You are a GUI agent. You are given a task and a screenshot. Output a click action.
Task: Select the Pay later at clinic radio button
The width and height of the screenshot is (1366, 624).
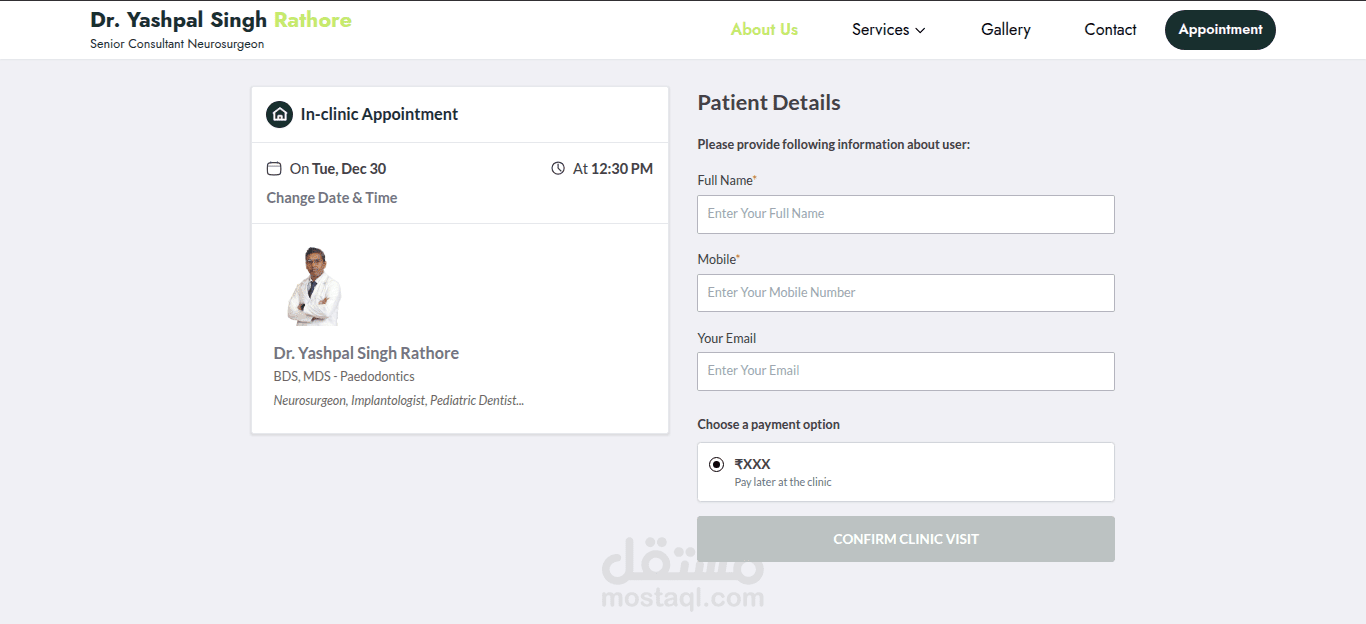716,465
